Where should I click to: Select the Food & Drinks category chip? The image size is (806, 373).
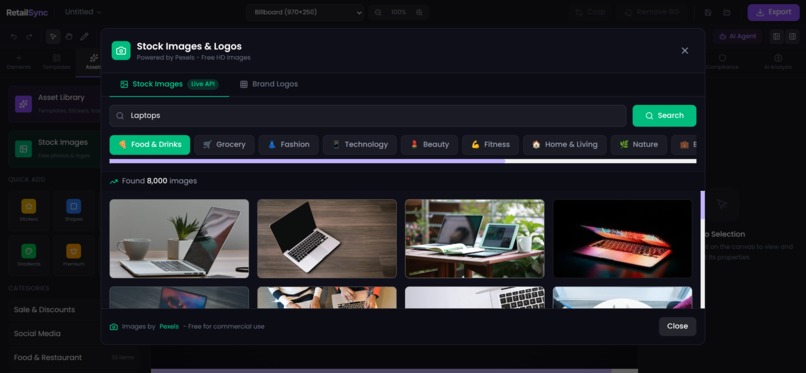tap(150, 145)
